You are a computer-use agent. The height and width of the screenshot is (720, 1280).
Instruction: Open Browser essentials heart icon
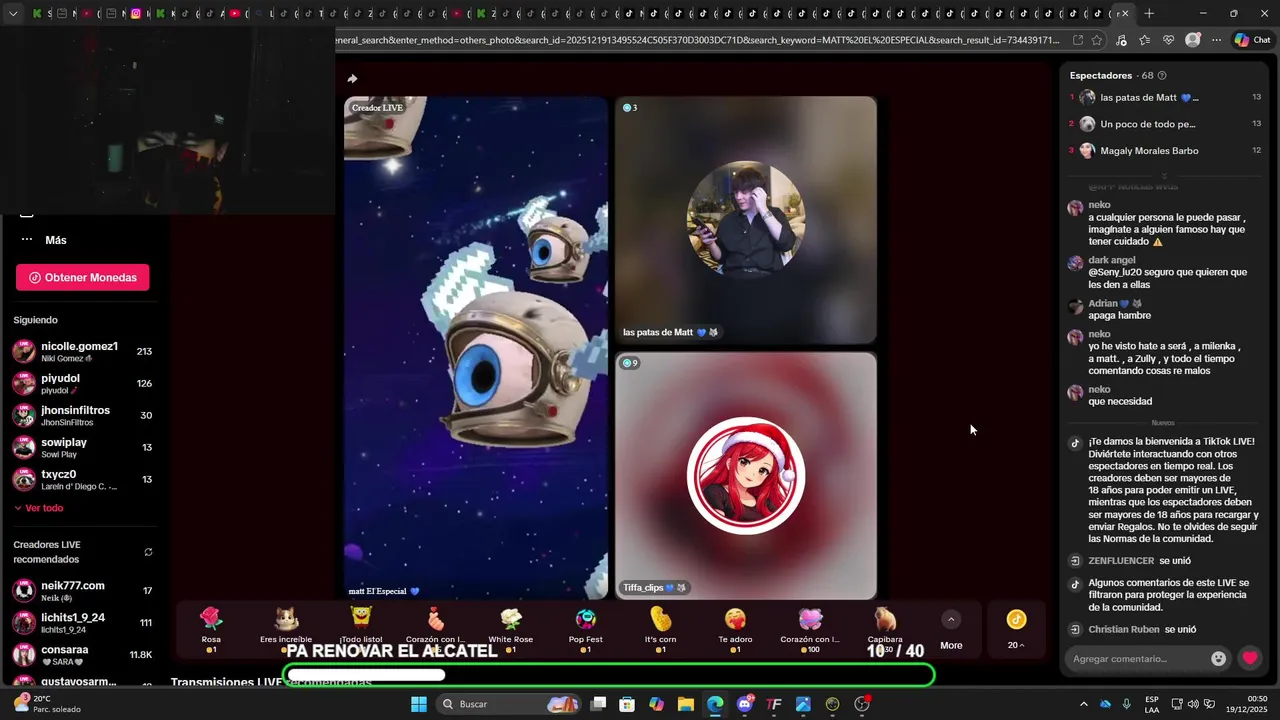tap(1168, 40)
